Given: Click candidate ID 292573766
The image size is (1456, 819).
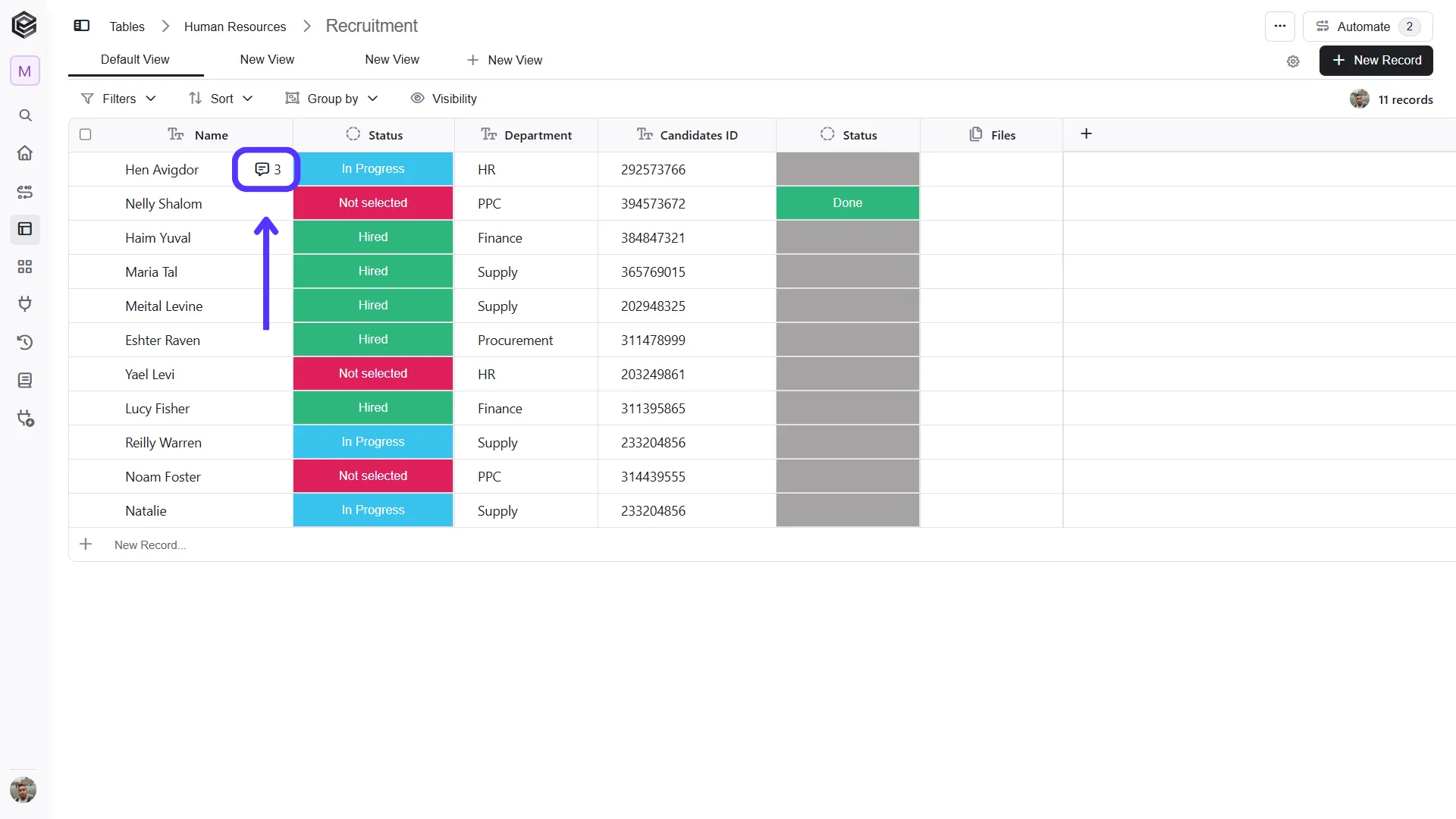Looking at the screenshot, I should [x=653, y=170].
